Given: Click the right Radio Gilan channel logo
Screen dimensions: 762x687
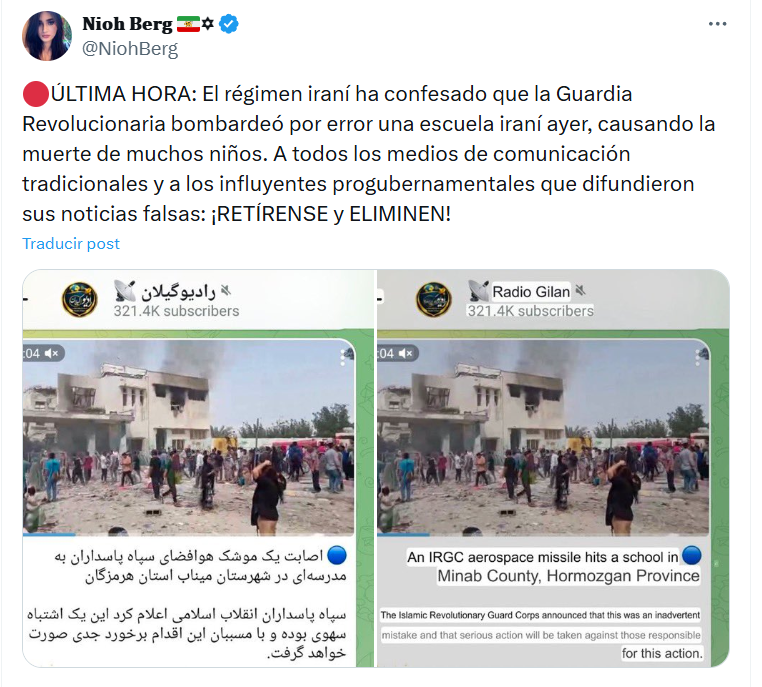Looking at the screenshot, I should pos(434,299).
